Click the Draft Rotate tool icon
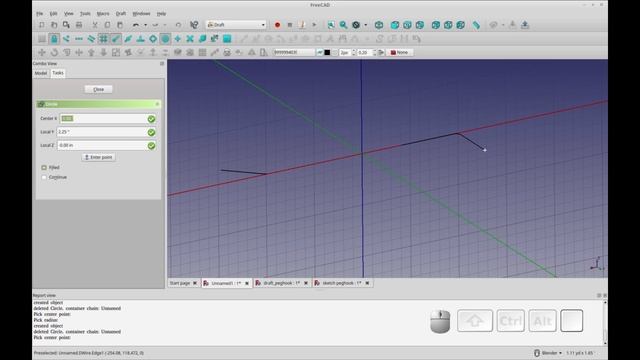The height and width of the screenshot is (360, 640). tap(54, 52)
